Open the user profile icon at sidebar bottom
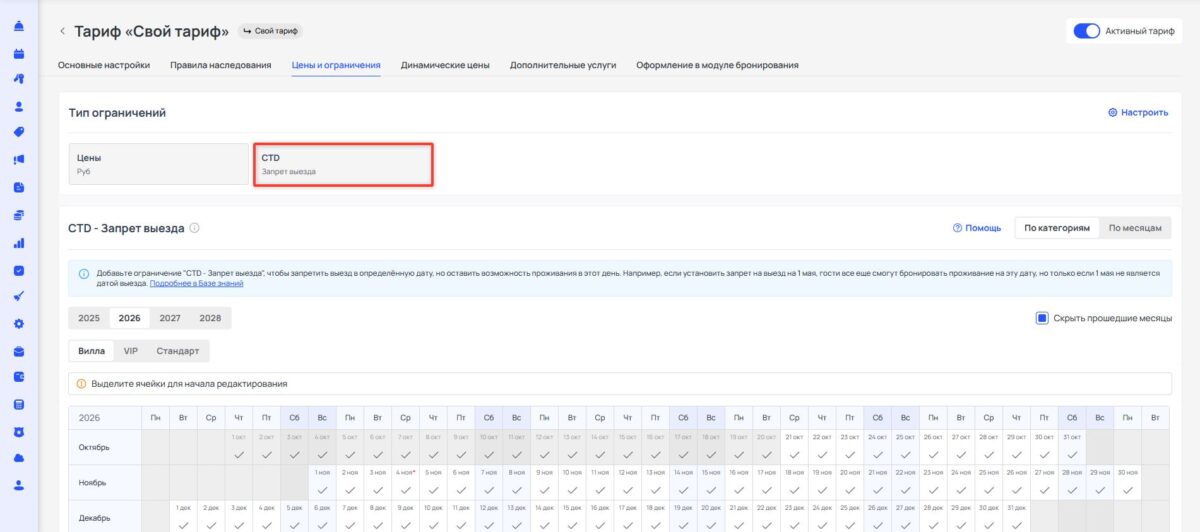Viewport: 1200px width, 532px height. coord(19,485)
